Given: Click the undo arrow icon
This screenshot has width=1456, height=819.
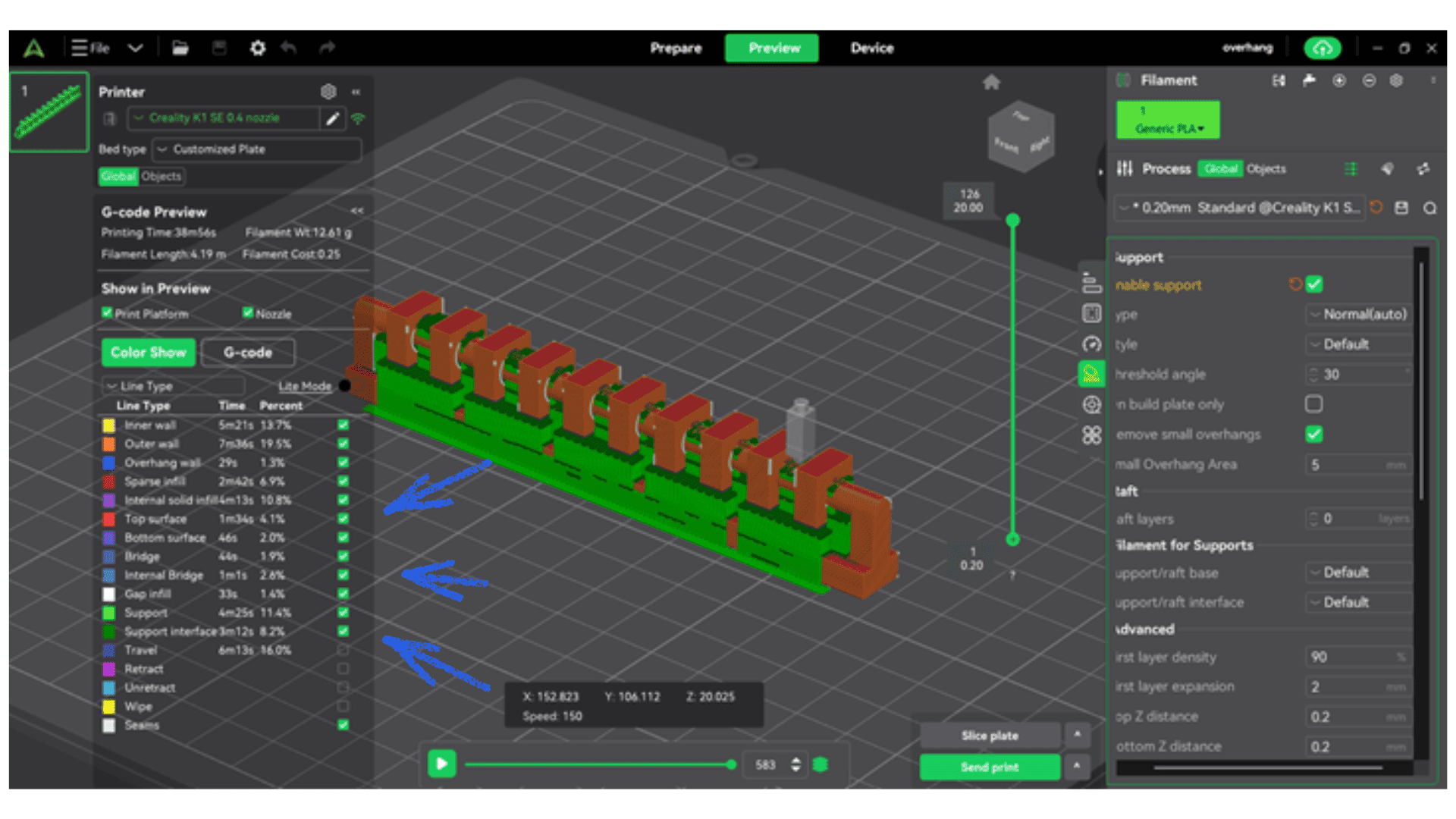Looking at the screenshot, I should [289, 48].
